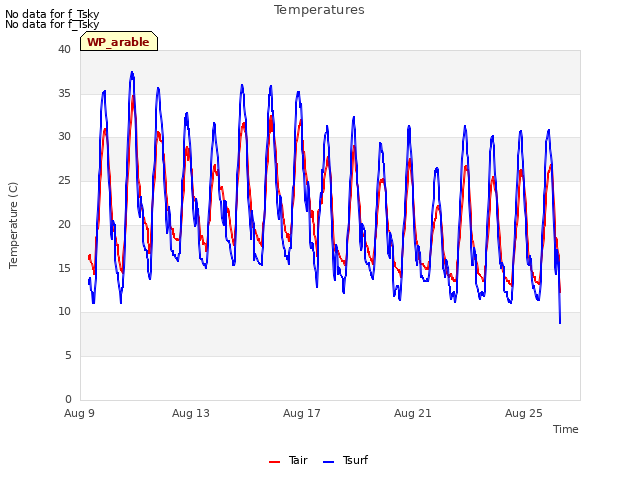This screenshot has width=640, height=480.
Task: Click the highest blue Tsurf peak near 37
Action: click(132, 73)
